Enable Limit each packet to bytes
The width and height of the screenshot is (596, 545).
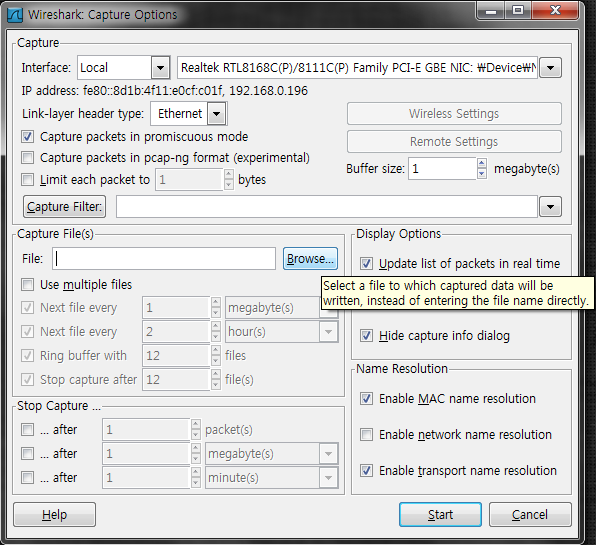tap(27, 179)
